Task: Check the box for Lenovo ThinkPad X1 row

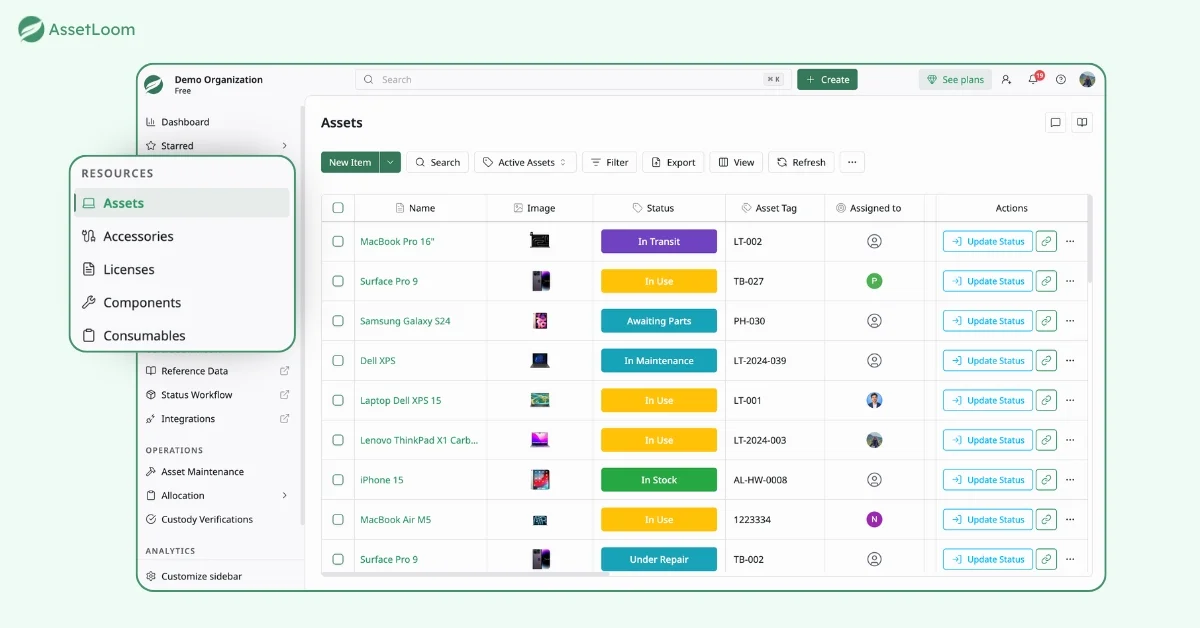Action: (338, 440)
